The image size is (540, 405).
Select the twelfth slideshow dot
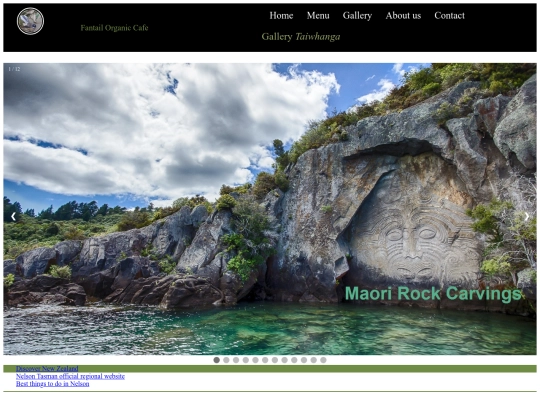(323, 360)
